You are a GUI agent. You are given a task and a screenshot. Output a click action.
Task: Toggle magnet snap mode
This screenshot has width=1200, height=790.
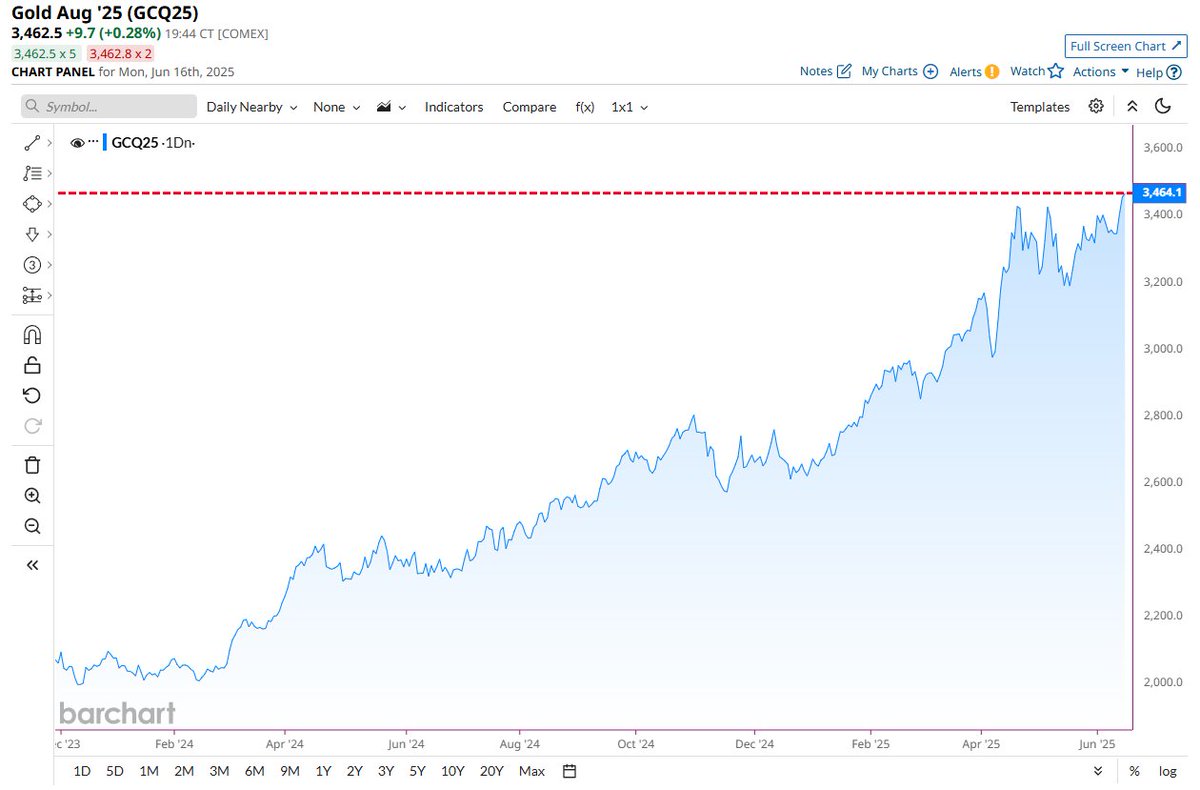[32, 335]
